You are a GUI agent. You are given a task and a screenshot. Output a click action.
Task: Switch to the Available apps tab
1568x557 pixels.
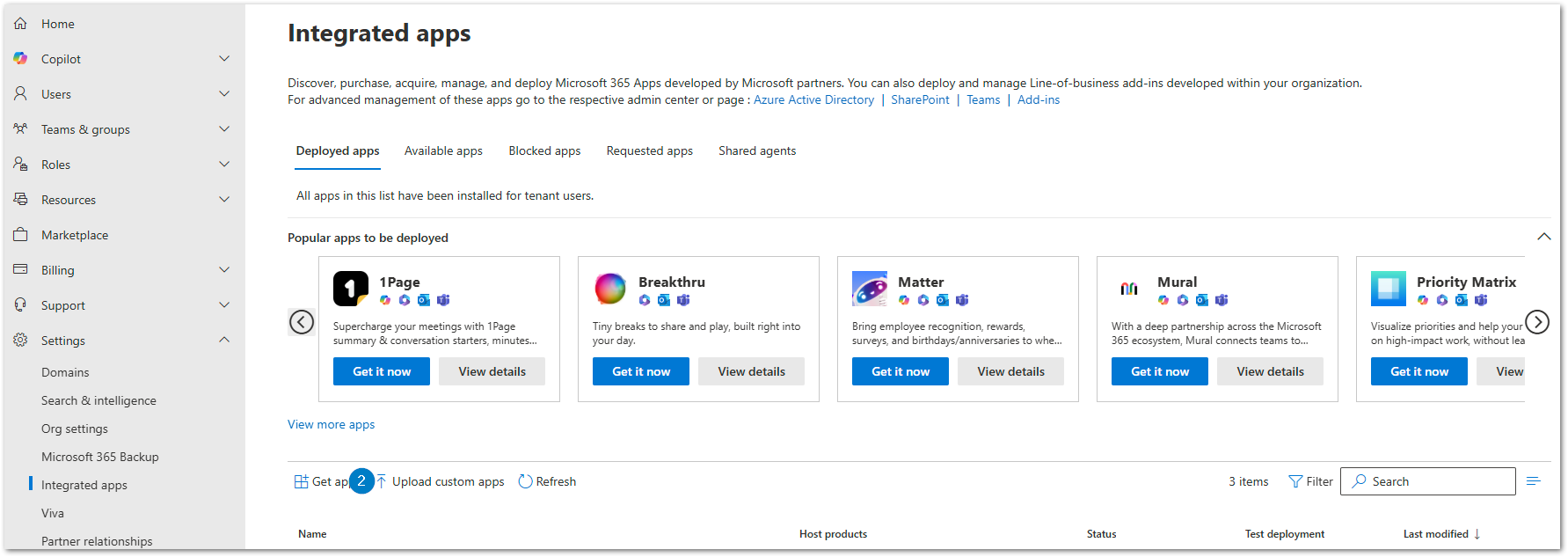[443, 150]
